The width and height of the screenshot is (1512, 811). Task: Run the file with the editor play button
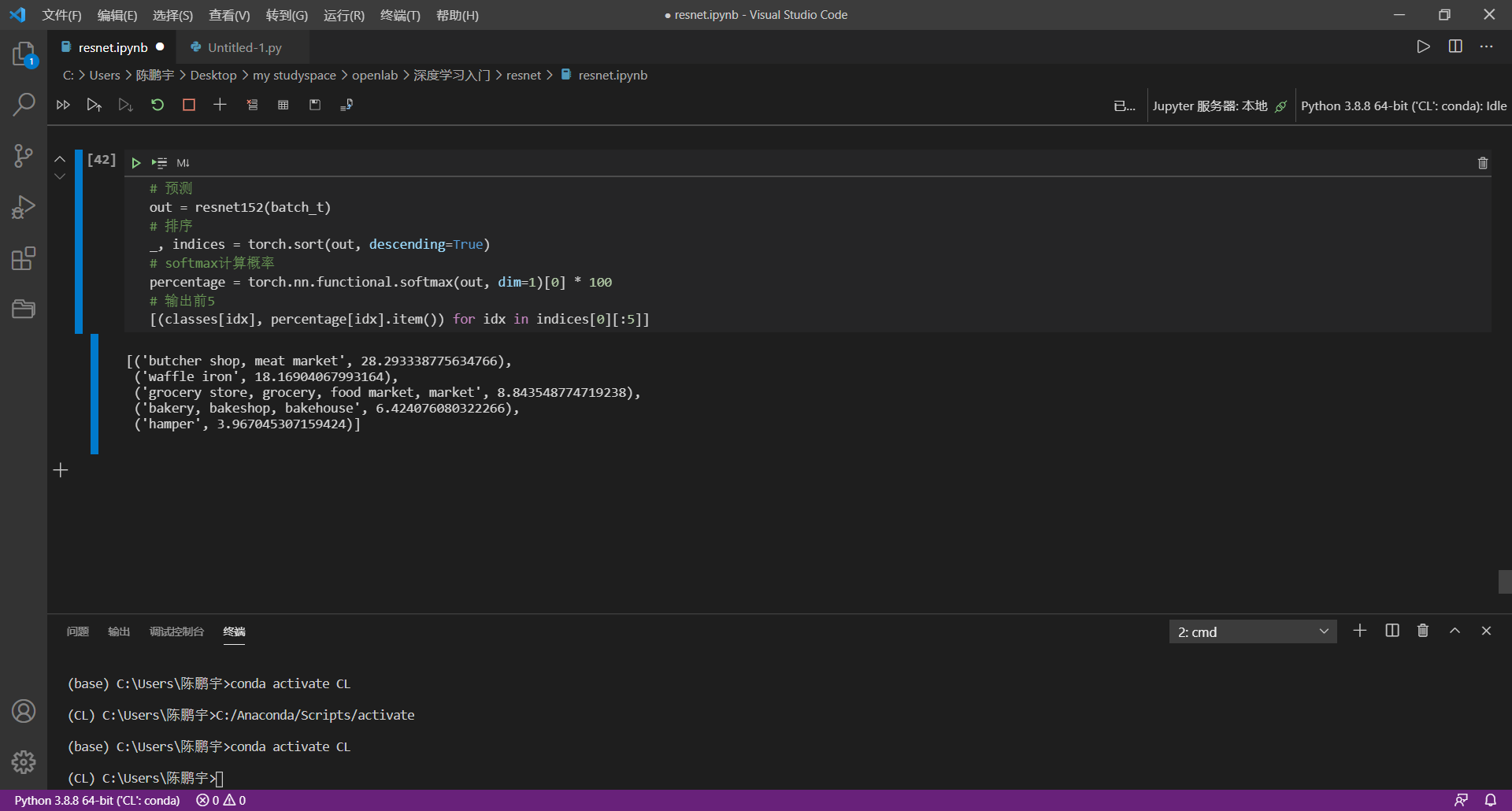(x=1423, y=46)
